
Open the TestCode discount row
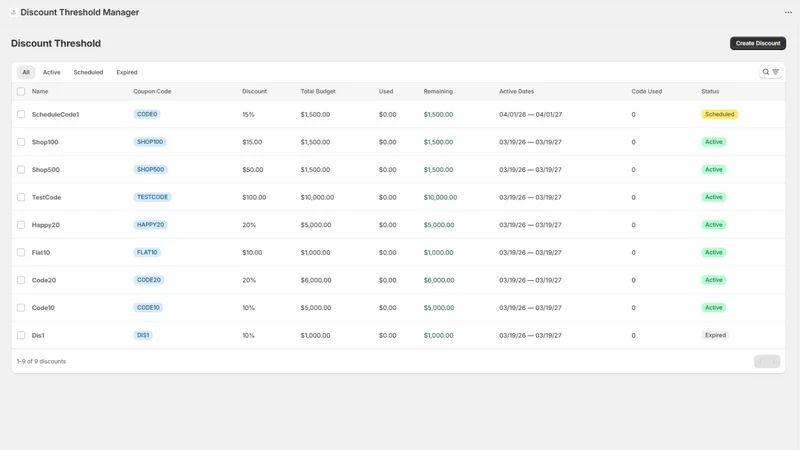398,197
